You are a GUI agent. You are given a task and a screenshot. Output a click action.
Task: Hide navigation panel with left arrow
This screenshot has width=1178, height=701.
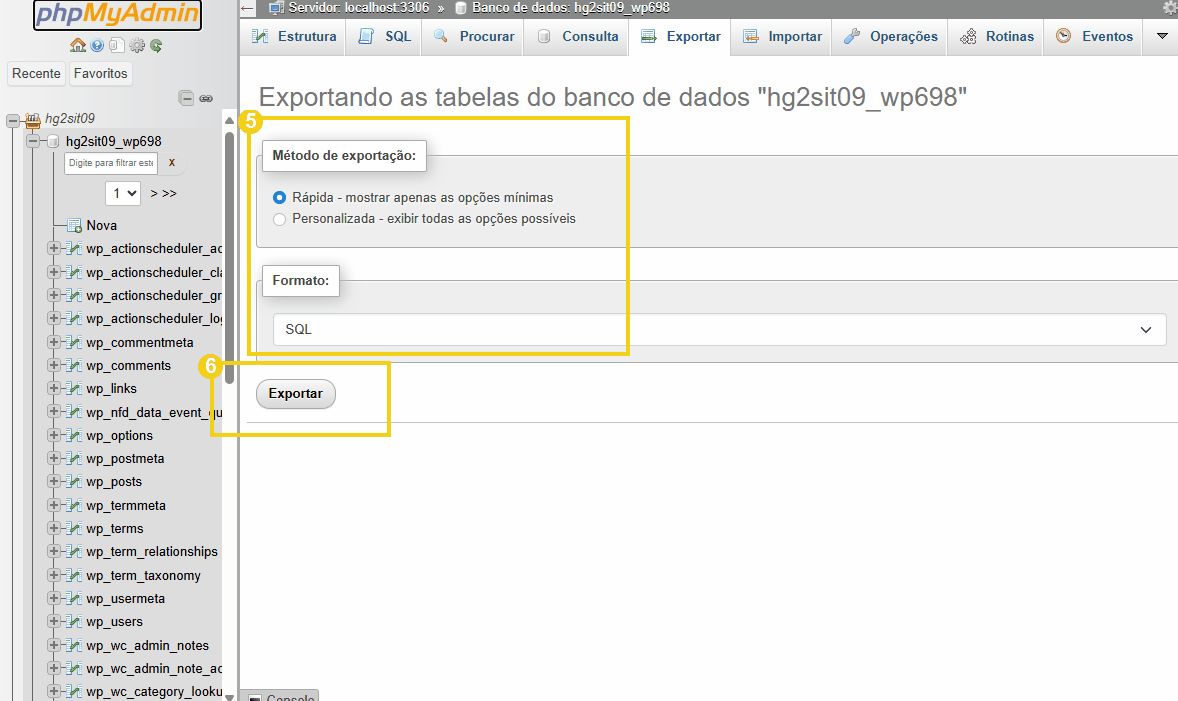(x=248, y=8)
